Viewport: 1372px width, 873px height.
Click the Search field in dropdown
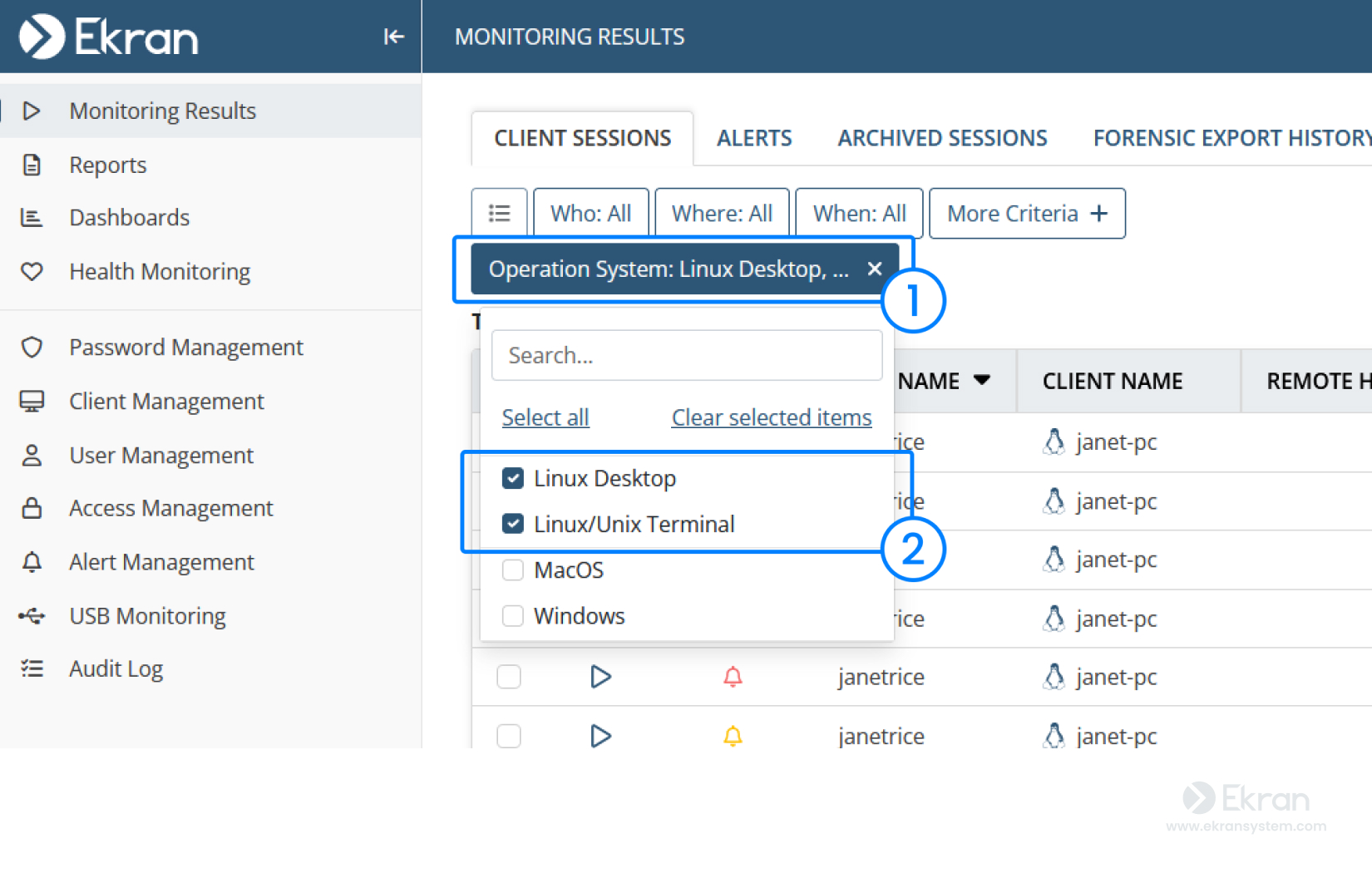687,356
